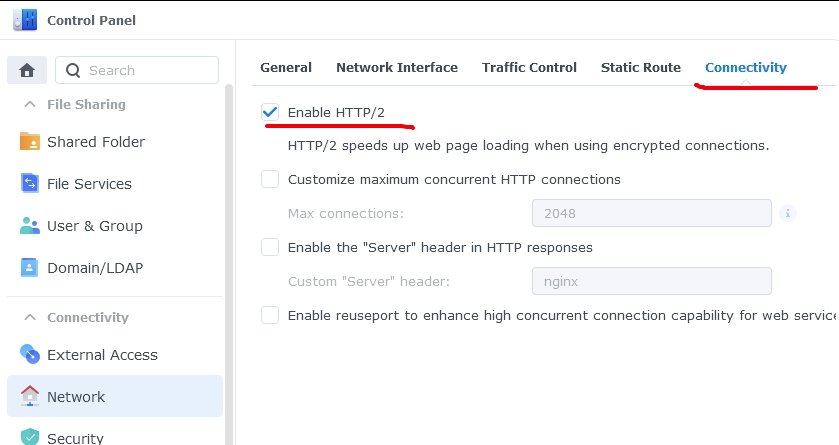The height and width of the screenshot is (445, 839).
Task: Switch to the Traffic Control tab
Action: pos(529,68)
